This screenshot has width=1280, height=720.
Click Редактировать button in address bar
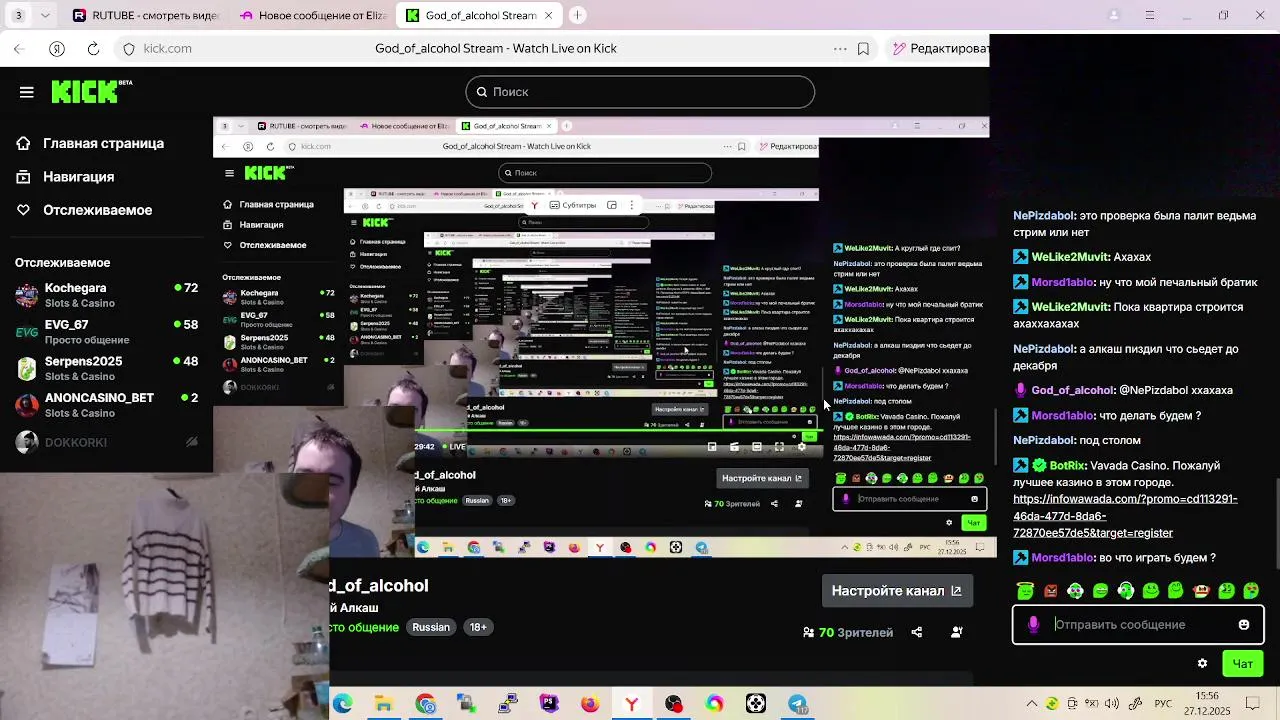(937, 48)
